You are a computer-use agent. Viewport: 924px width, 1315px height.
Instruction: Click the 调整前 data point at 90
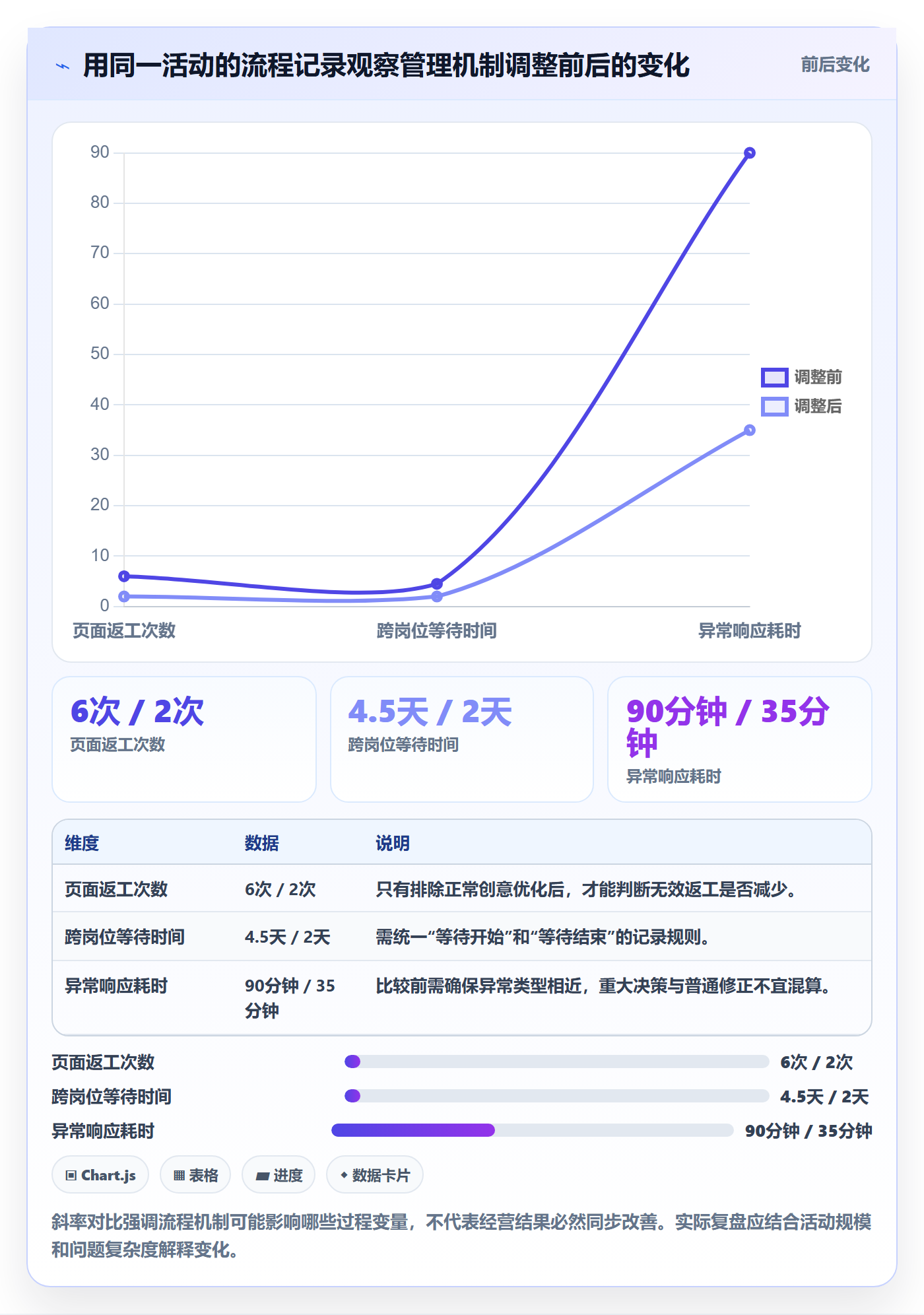[x=749, y=153]
